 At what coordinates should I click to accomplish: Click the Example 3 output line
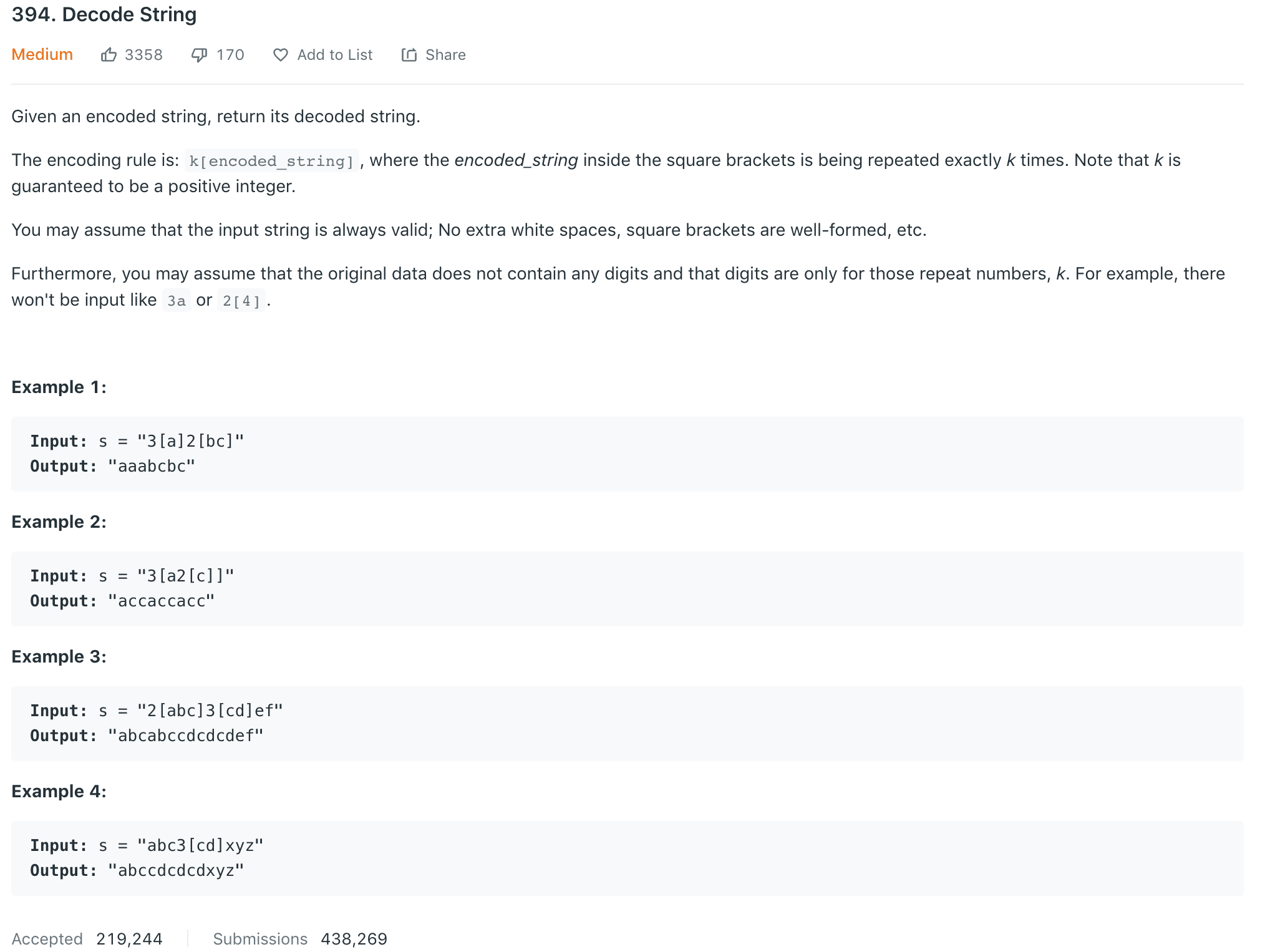click(147, 736)
